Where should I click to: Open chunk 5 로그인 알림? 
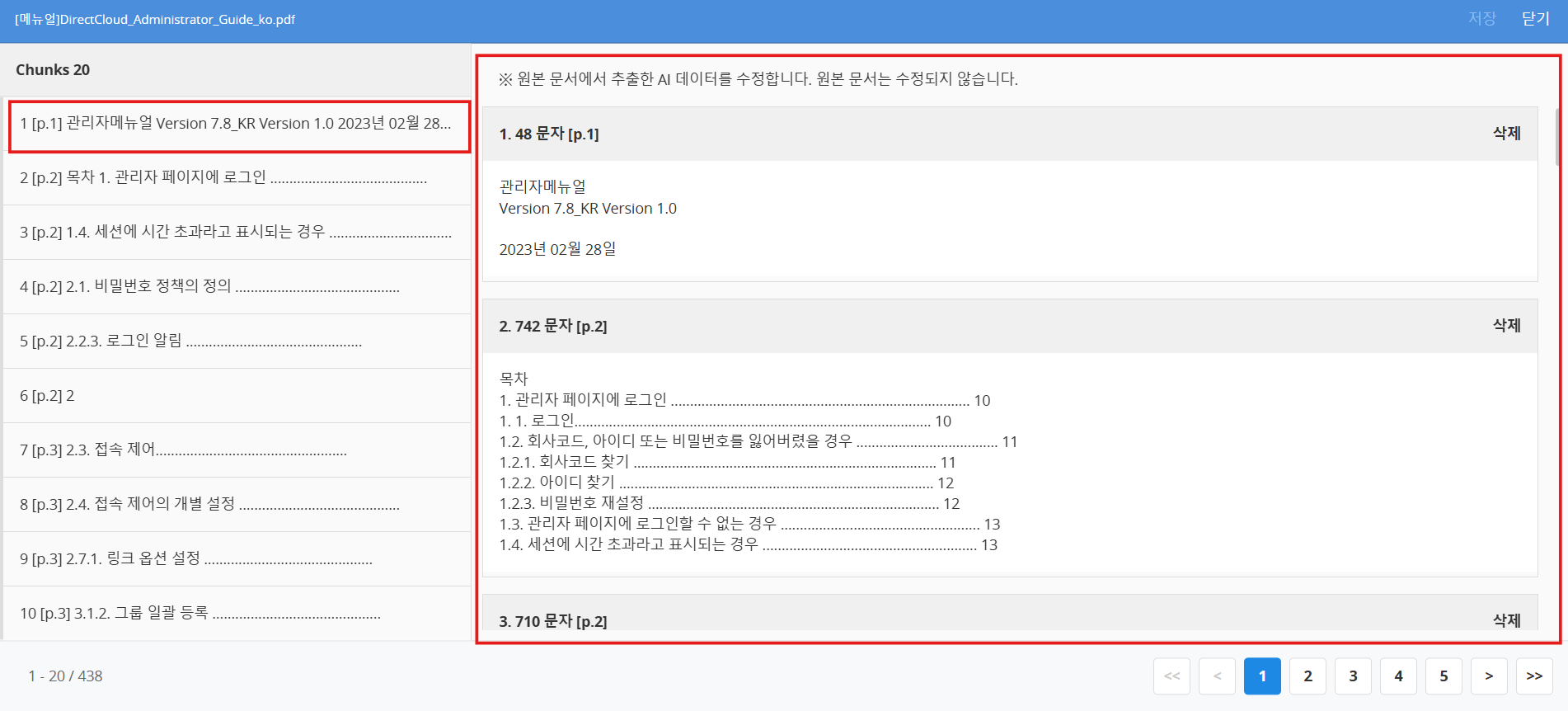coord(238,341)
